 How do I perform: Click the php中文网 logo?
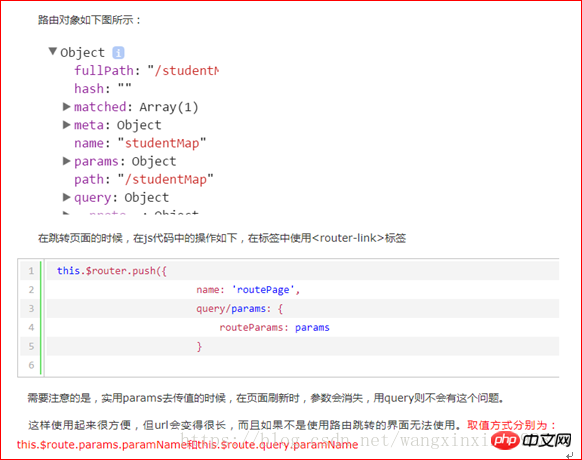click(x=532, y=441)
